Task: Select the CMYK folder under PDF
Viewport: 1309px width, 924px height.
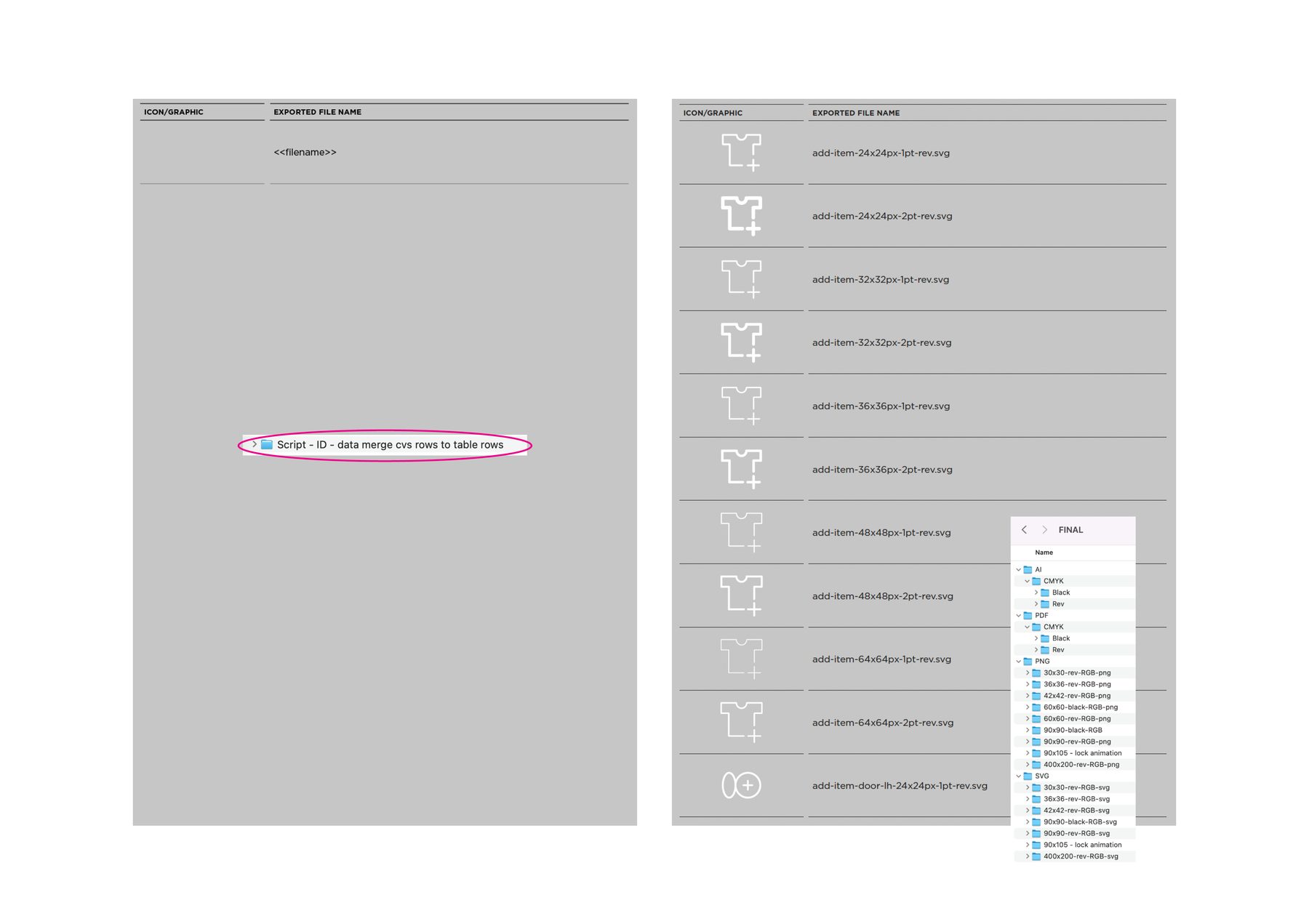Action: 1073,627
